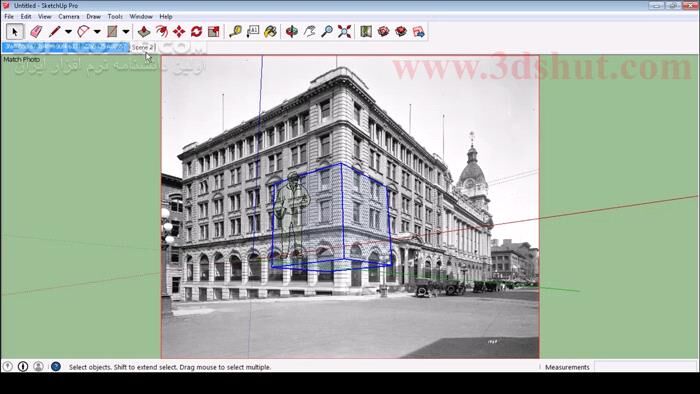The height and width of the screenshot is (394, 700).
Task: Click the 'Select objects' status bar hint
Action: pos(170,367)
